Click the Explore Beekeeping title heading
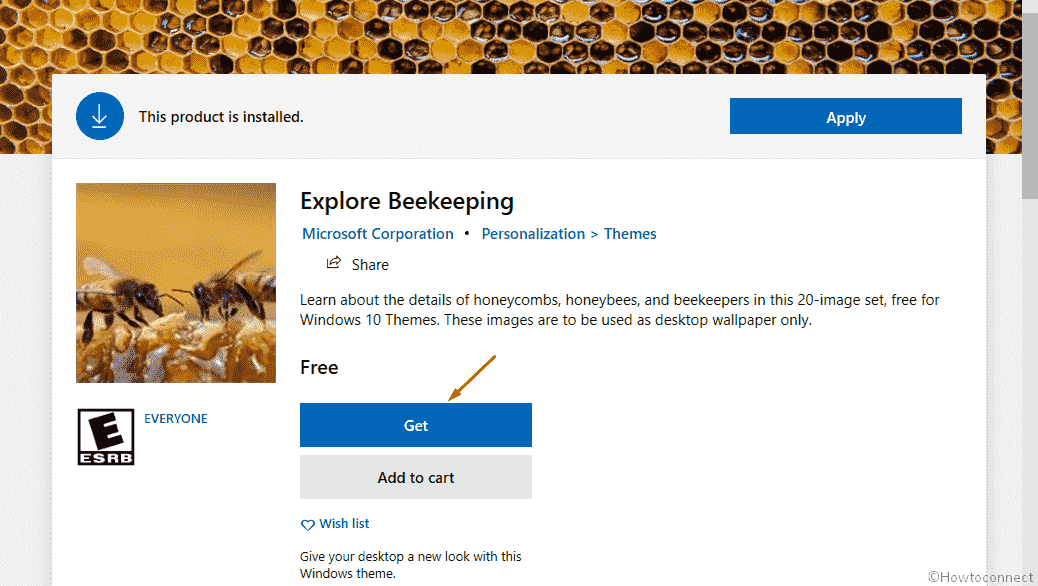Image resolution: width=1038 pixels, height=586 pixels. pyautogui.click(x=406, y=201)
